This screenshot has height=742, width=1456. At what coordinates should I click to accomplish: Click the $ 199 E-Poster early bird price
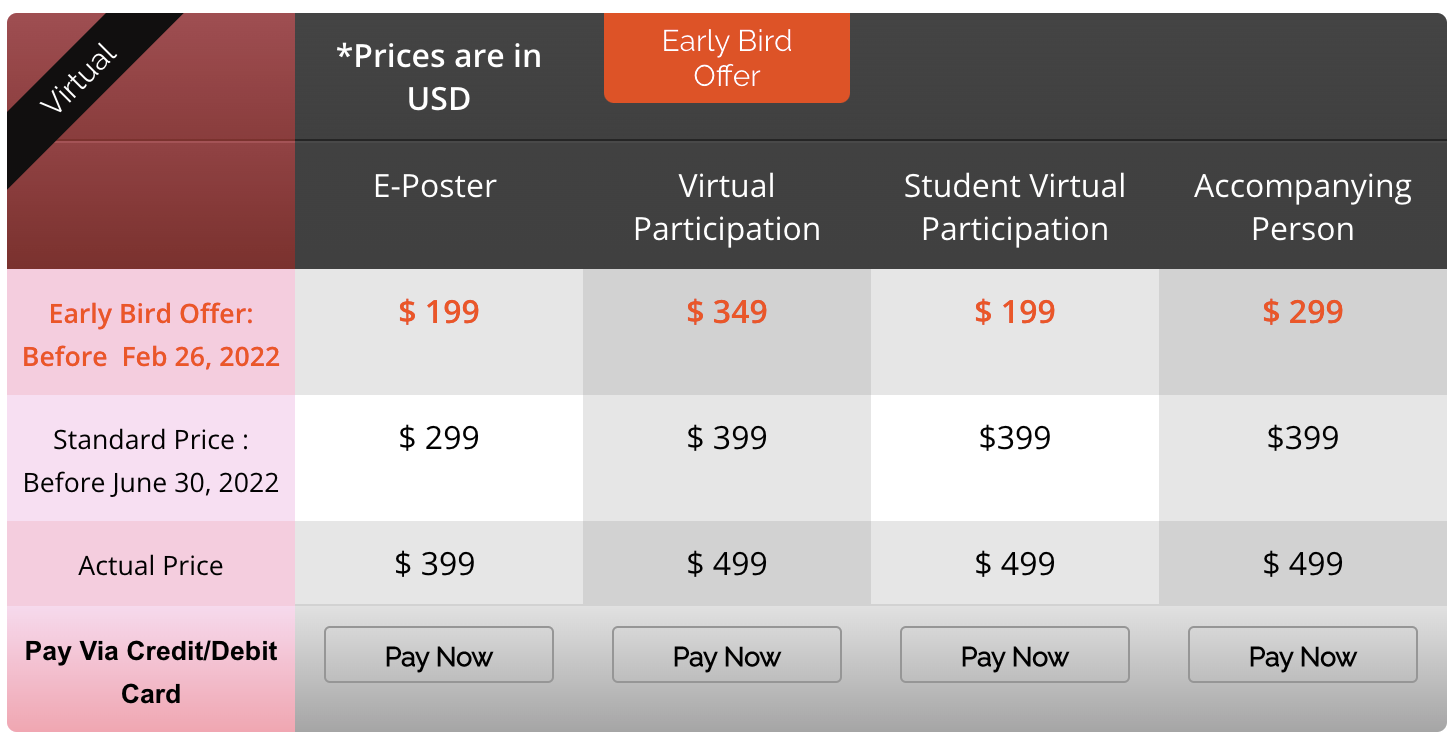(x=439, y=312)
